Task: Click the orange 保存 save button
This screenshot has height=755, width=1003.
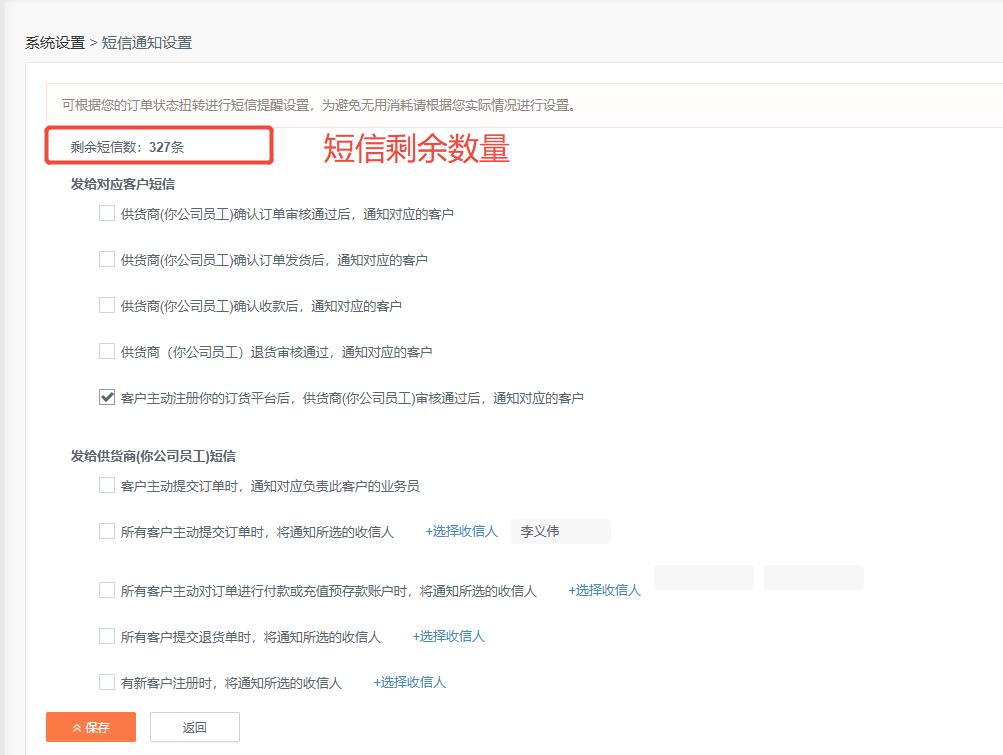Action: click(91, 727)
